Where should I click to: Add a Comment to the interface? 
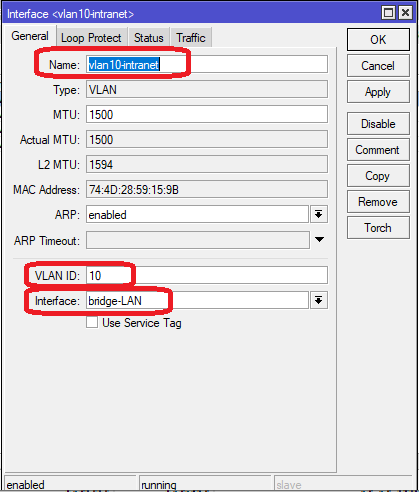(378, 150)
